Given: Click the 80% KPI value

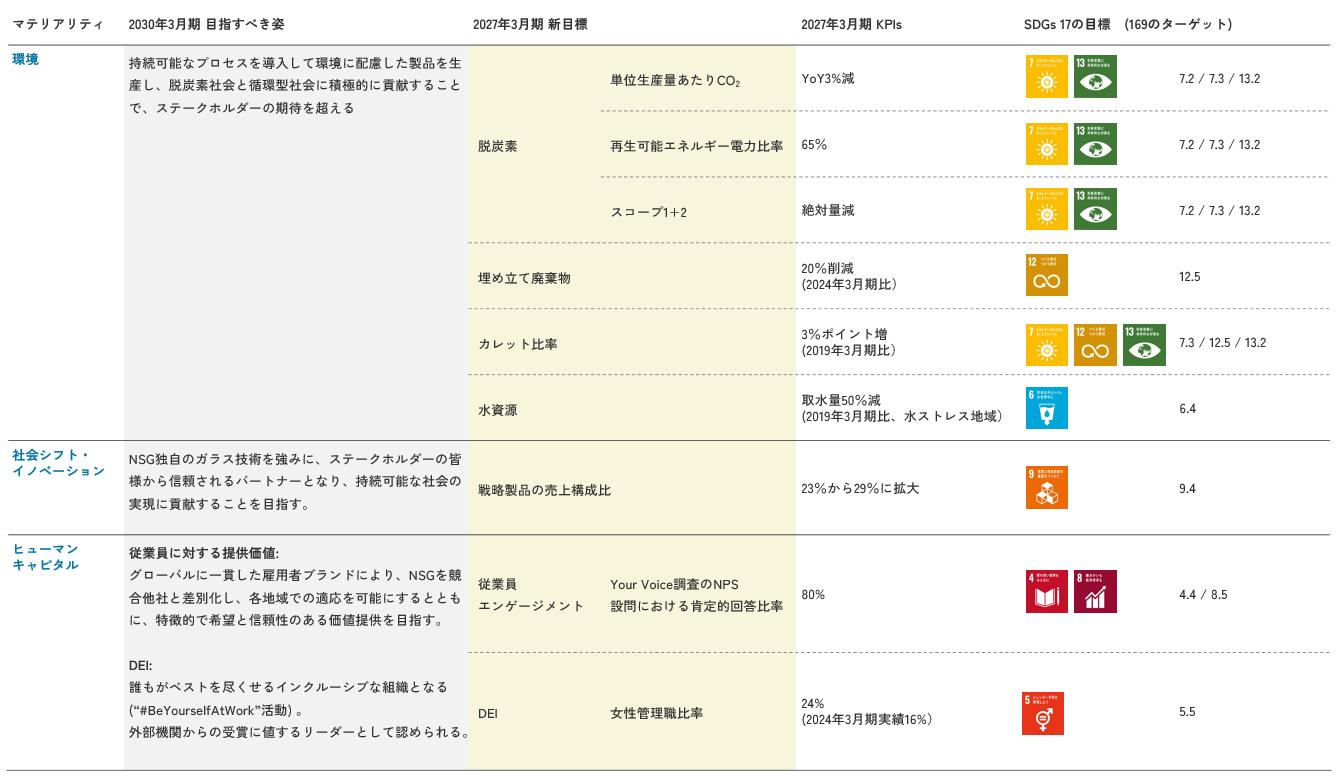Looking at the screenshot, I should (813, 594).
